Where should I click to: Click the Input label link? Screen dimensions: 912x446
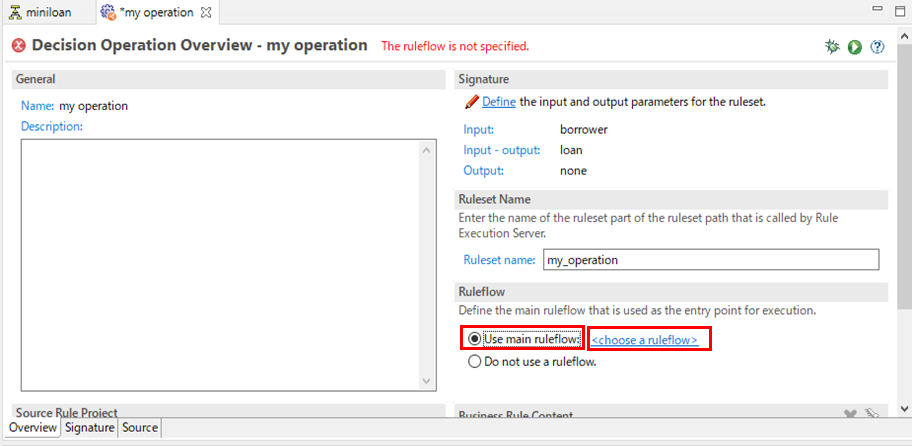click(x=478, y=130)
